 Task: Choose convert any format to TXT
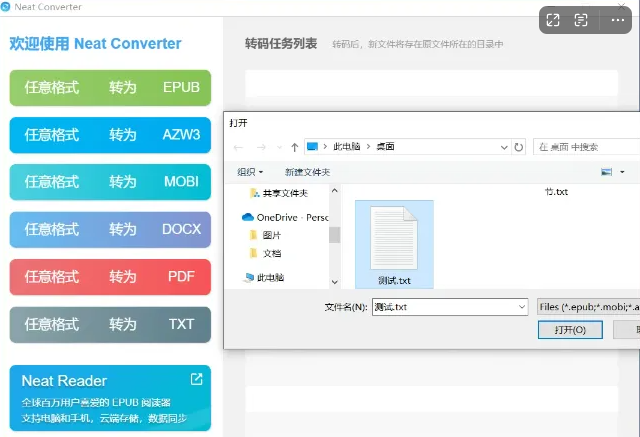[110, 325]
